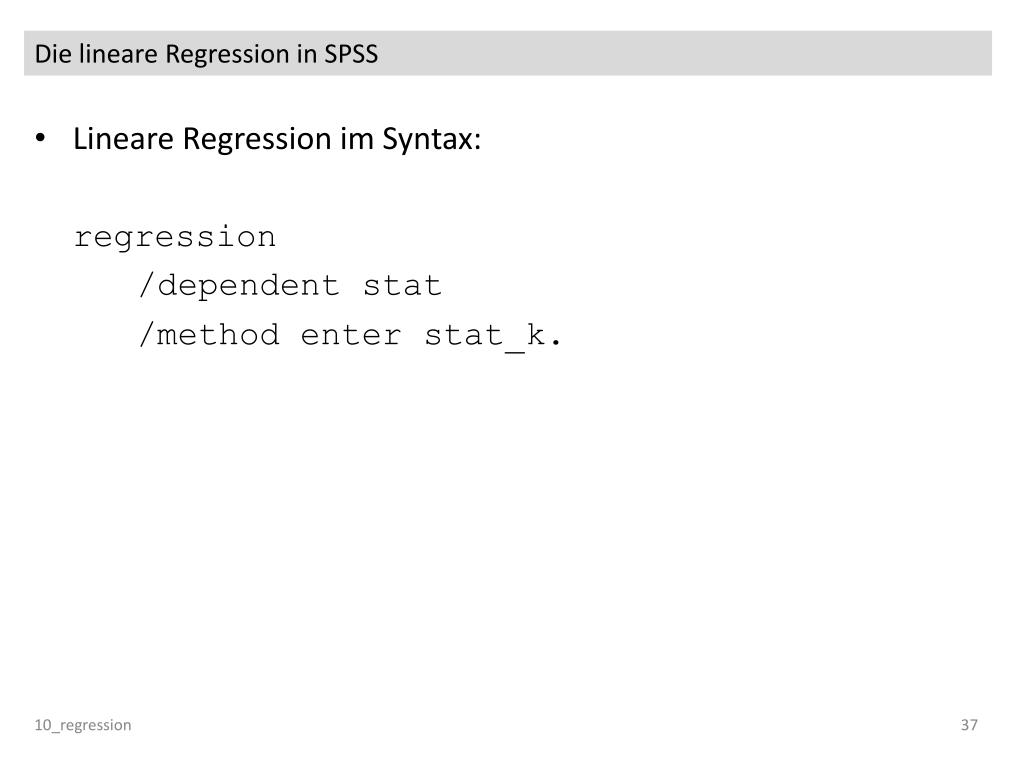This screenshot has width=1024, height=768.
Task: Click the footer label '10_regression'
Action: (x=83, y=726)
